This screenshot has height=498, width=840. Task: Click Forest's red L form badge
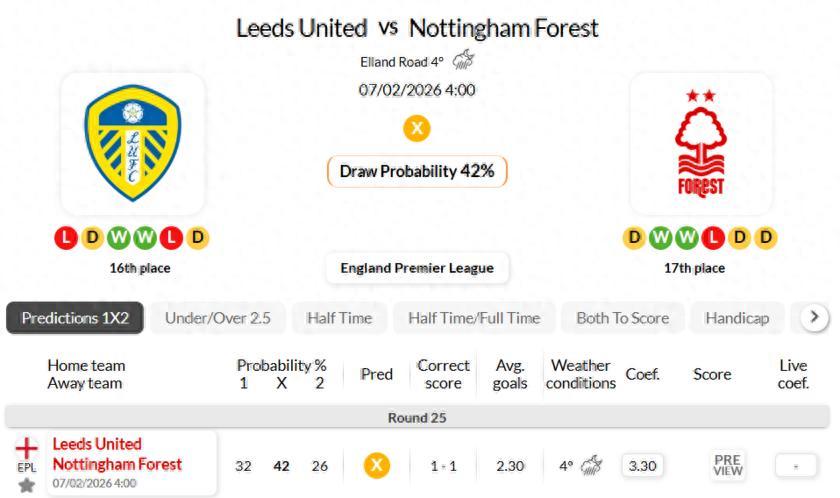click(713, 238)
